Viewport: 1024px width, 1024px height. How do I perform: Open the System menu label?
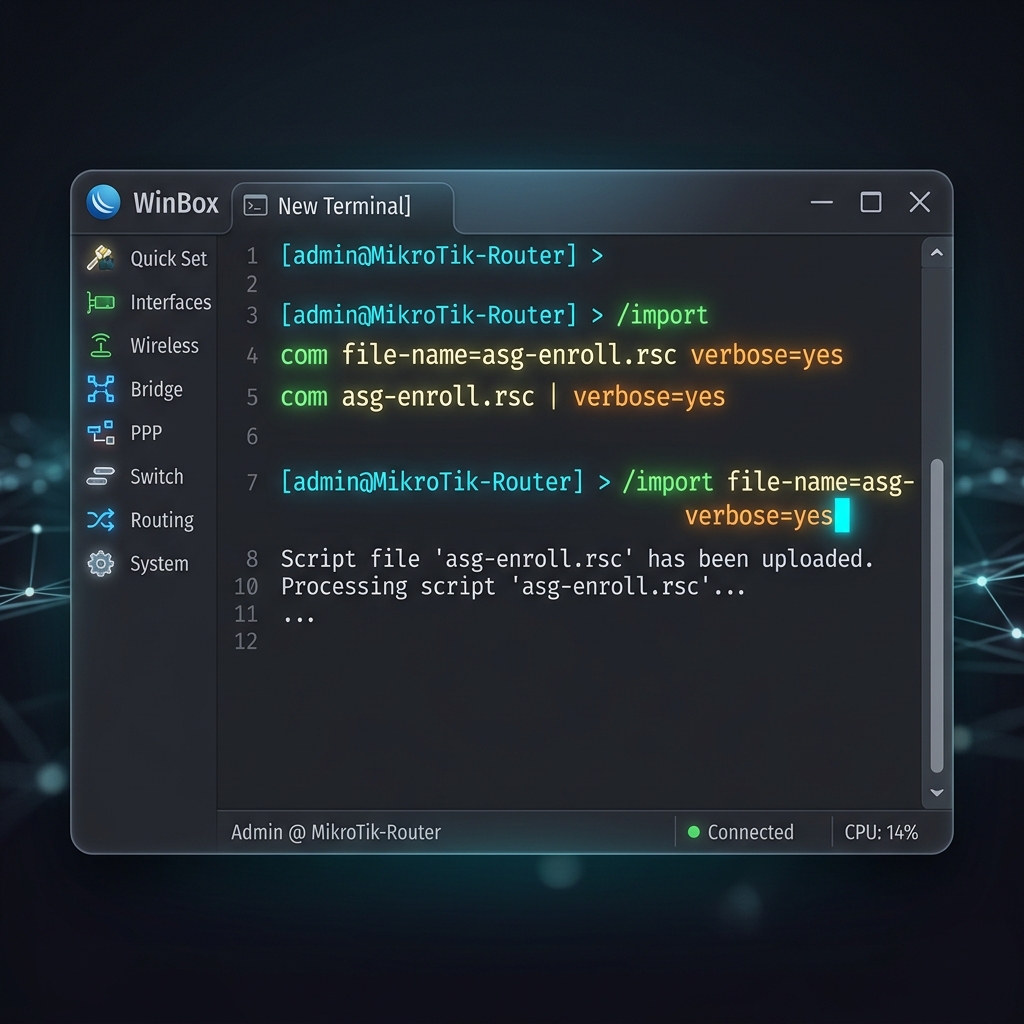click(x=159, y=564)
